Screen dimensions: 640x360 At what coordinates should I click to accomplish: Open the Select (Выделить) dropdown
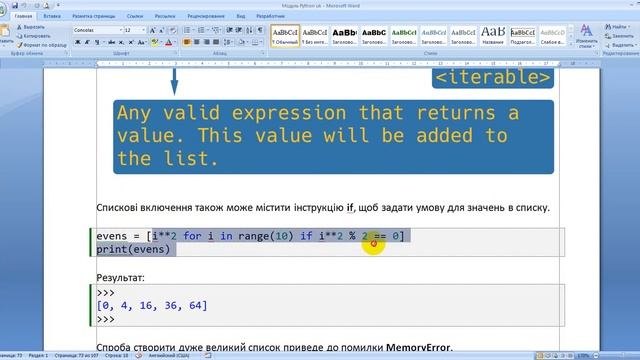[620, 45]
